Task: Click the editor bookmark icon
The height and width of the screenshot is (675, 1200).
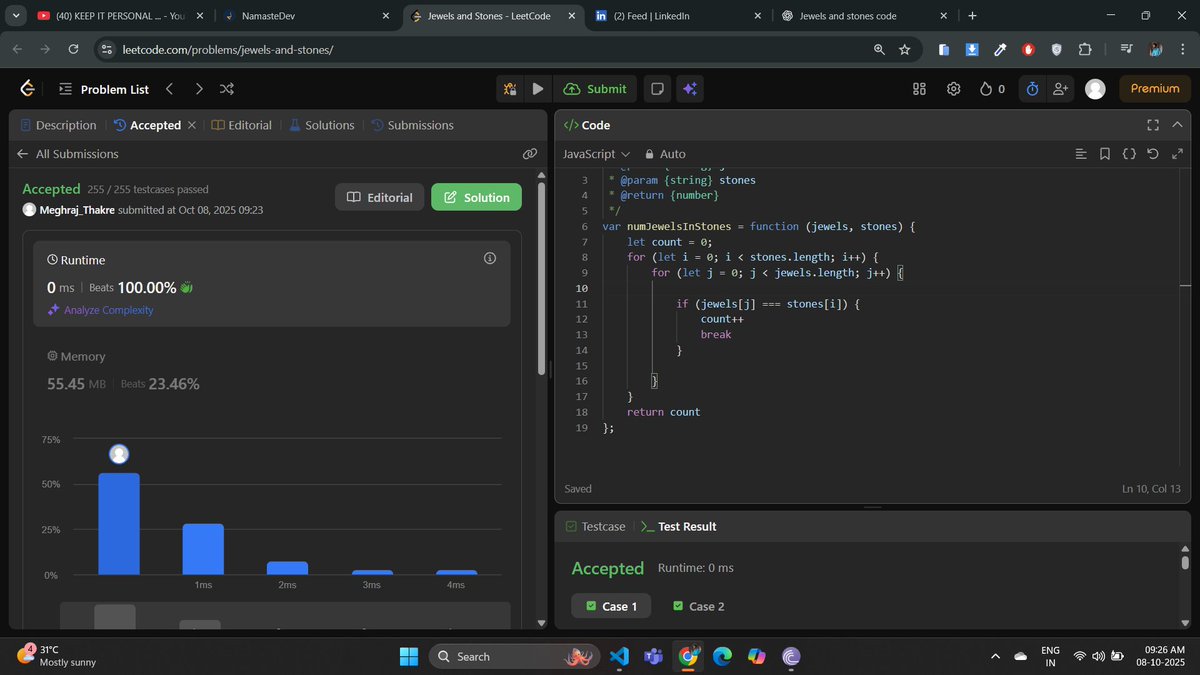Action: (1105, 154)
